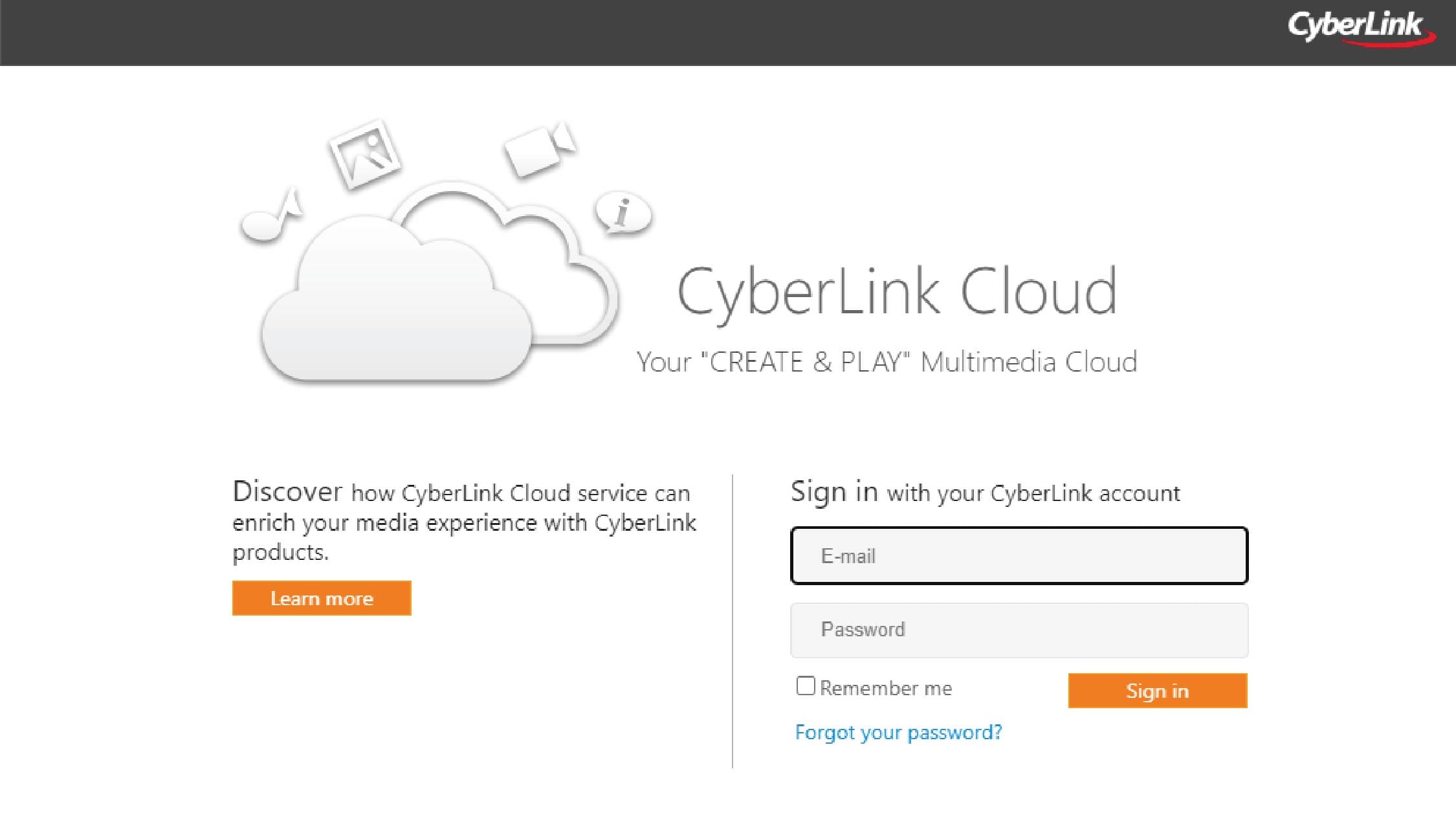Click the CyberLink Cloud title text
Viewport: 1456px width, 813px height.
coord(897,293)
